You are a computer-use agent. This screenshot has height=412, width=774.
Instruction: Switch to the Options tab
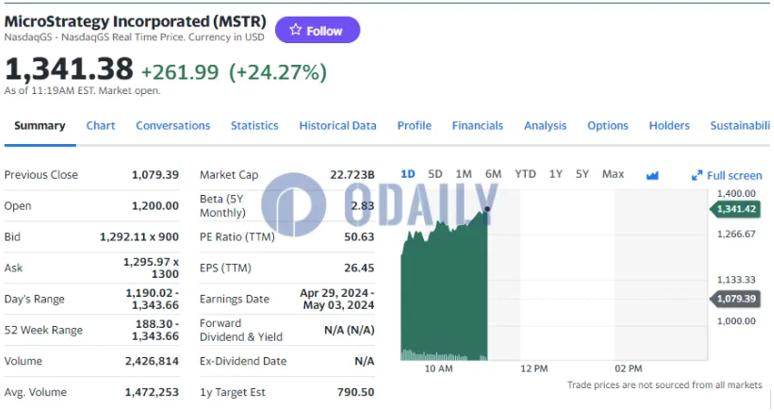coord(607,126)
